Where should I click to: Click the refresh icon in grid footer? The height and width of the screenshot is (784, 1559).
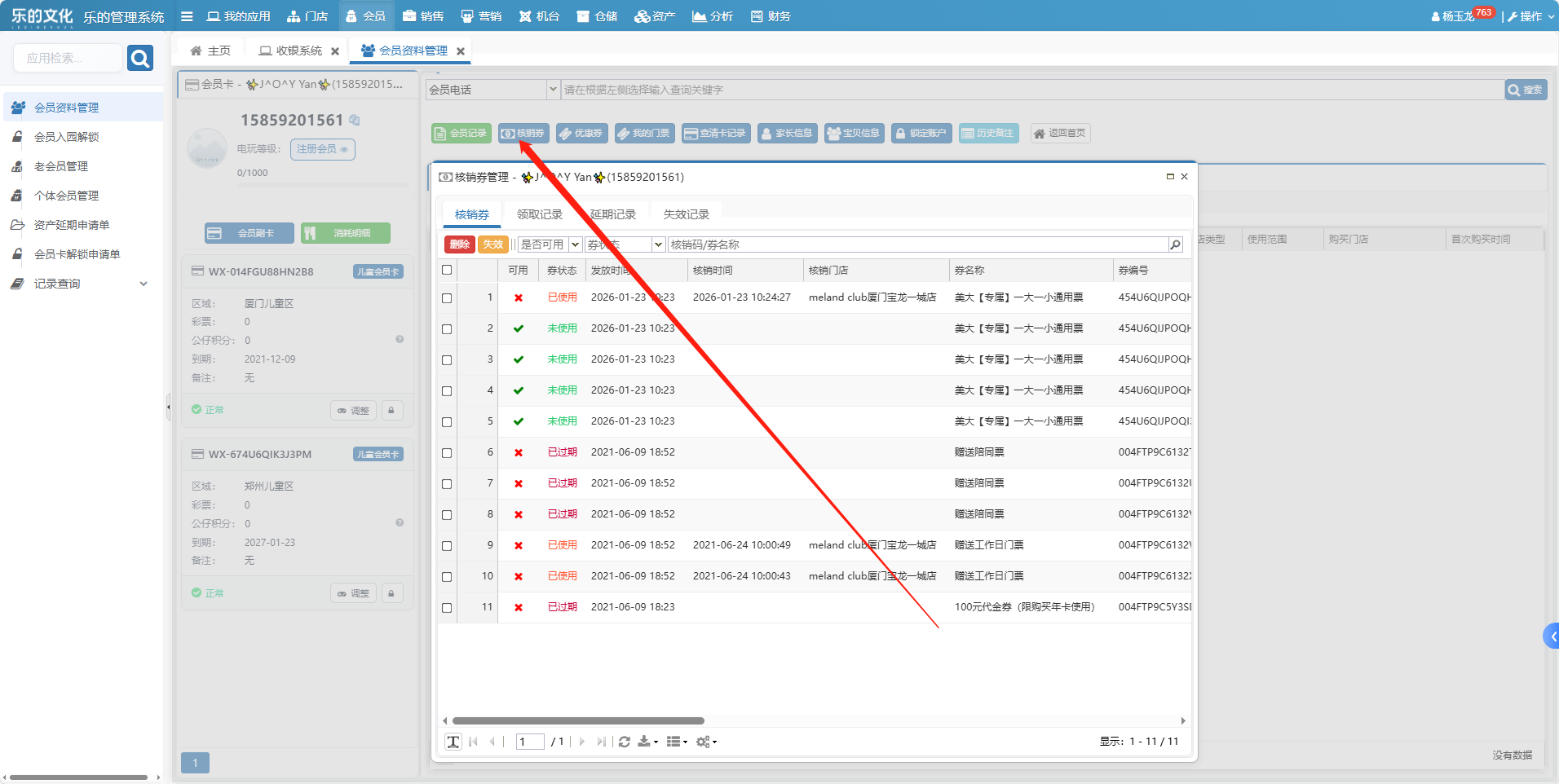coord(625,742)
